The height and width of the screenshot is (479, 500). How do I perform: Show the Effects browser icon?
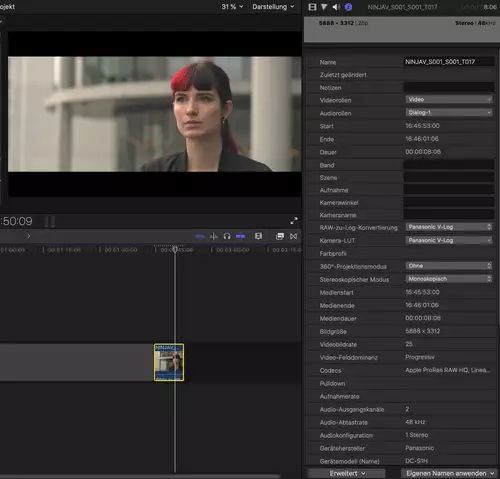pyautogui.click(x=280, y=236)
